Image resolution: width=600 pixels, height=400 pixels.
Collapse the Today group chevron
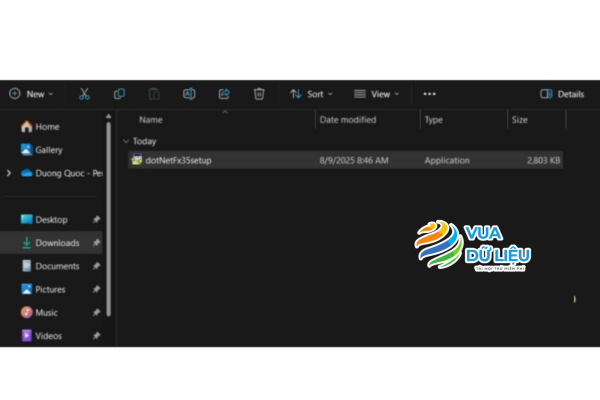pyautogui.click(x=125, y=142)
